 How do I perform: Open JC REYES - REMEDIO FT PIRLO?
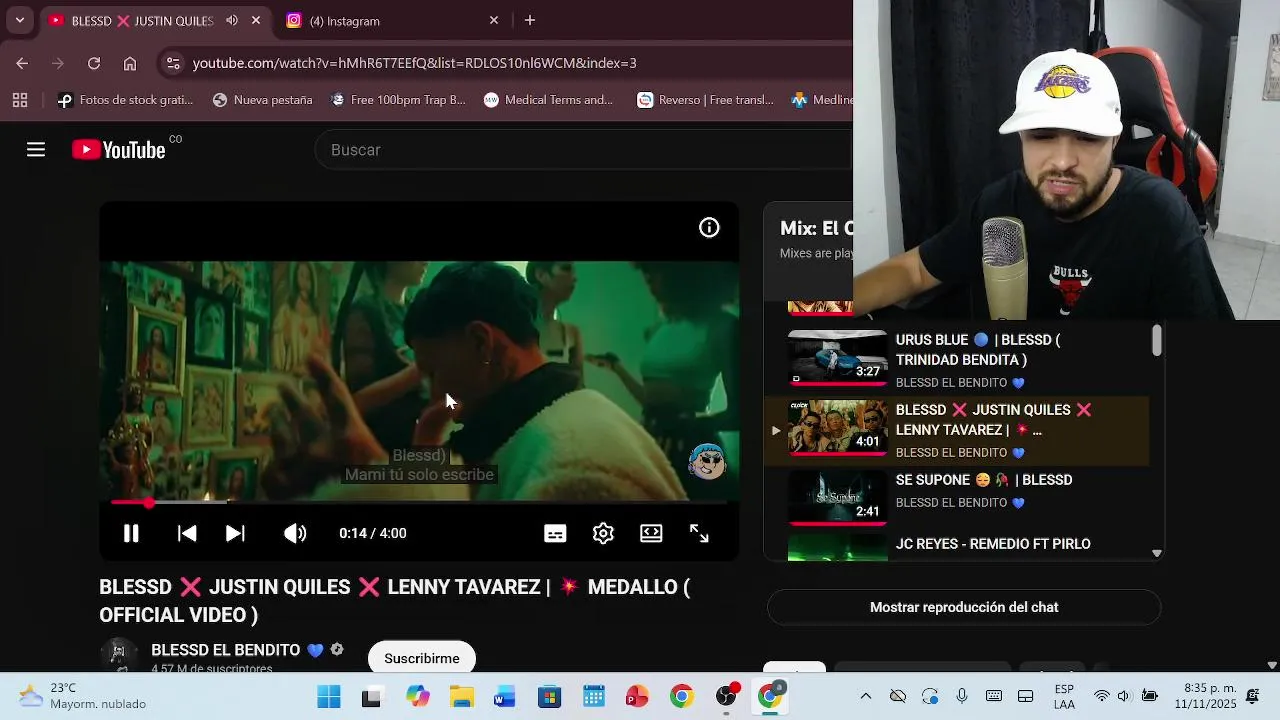click(x=993, y=544)
